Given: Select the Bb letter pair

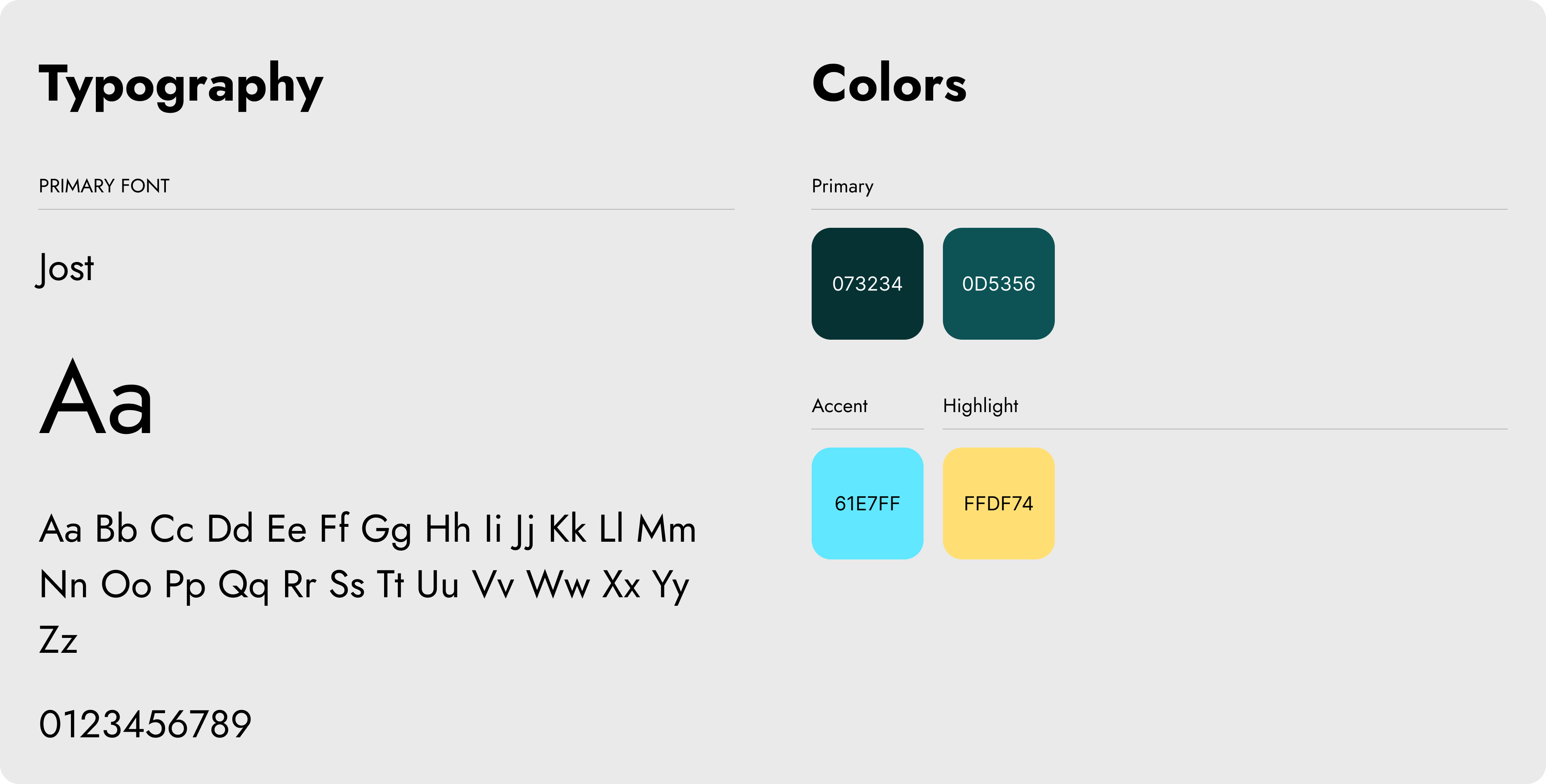Looking at the screenshot, I should pos(116,530).
